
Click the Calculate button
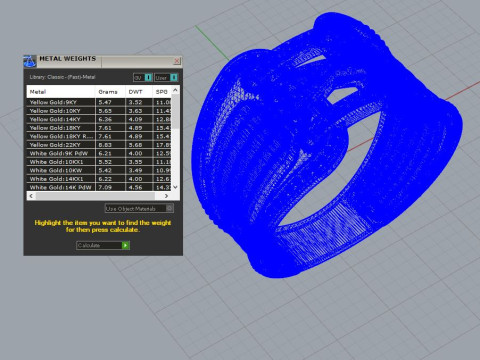tap(103, 245)
